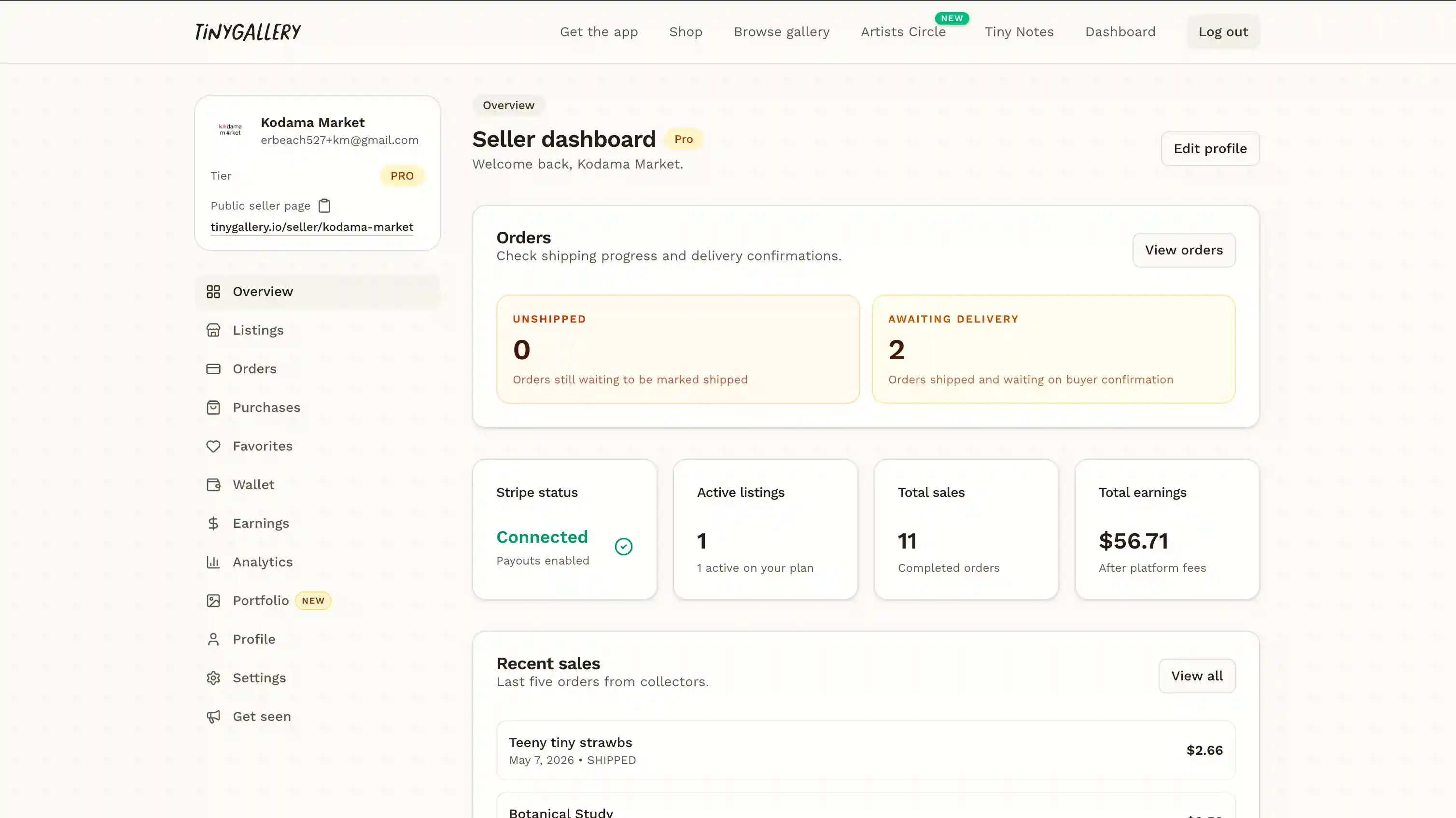
Task: Click the Total sales card
Action: (x=966, y=529)
